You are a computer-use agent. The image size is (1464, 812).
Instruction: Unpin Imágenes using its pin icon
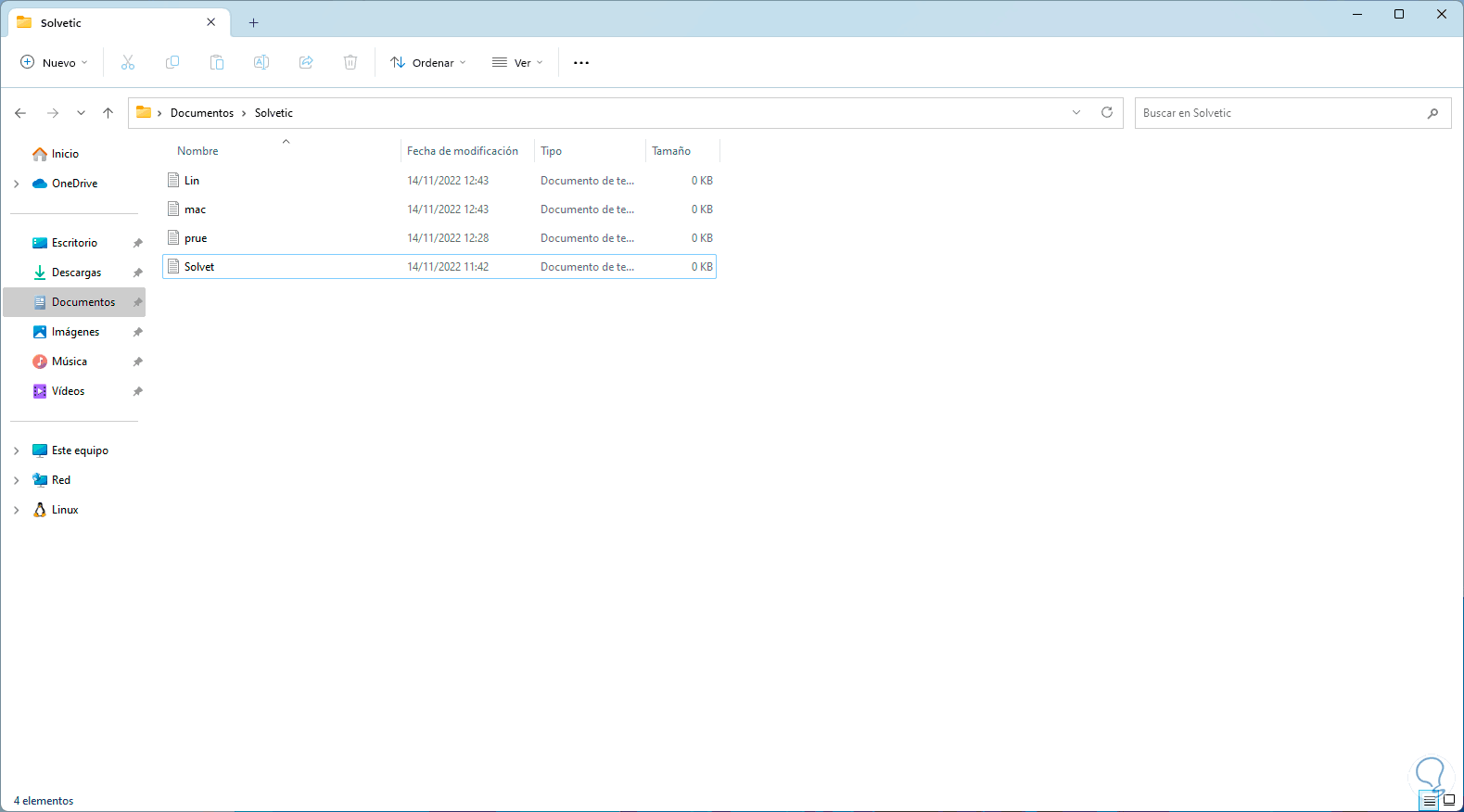coord(138,332)
